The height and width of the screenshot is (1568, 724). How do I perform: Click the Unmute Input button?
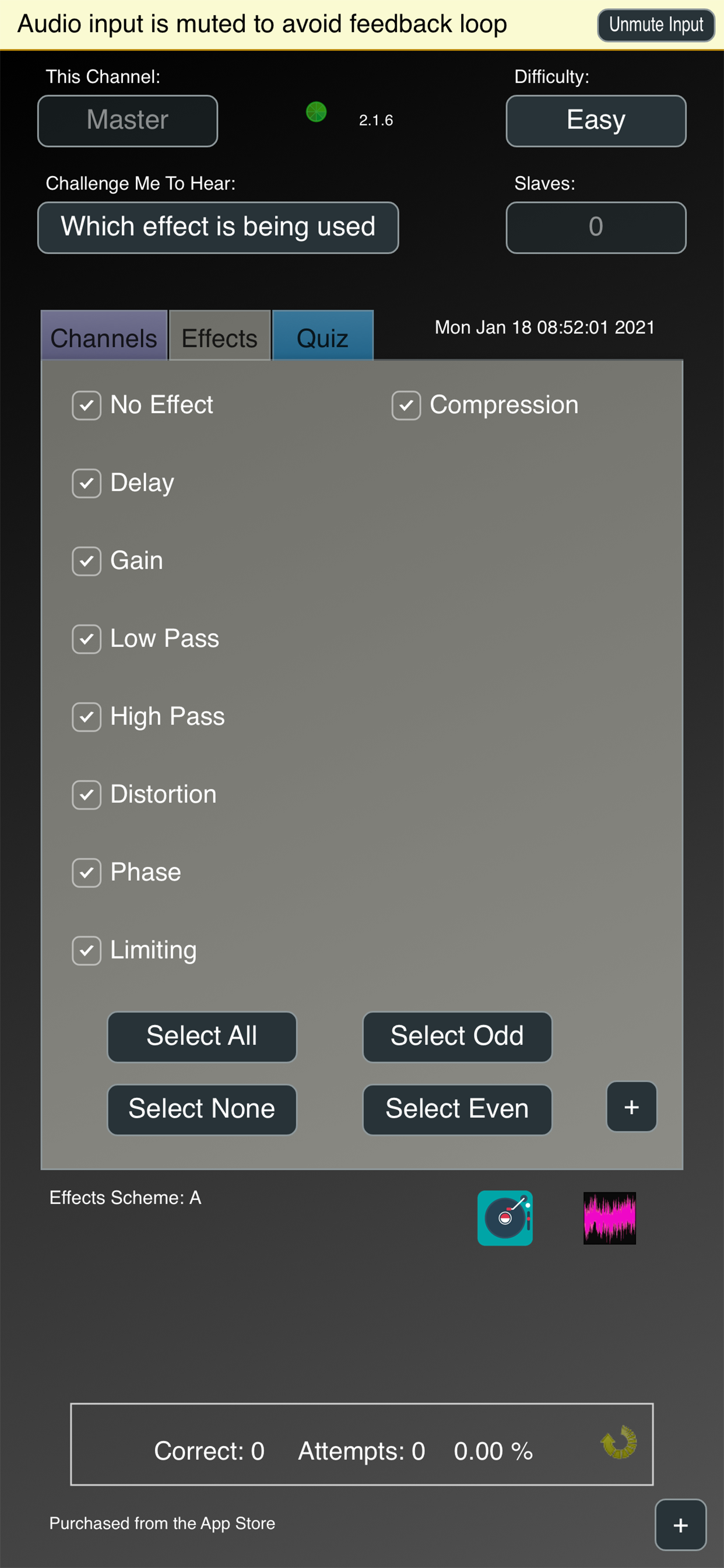tap(655, 25)
